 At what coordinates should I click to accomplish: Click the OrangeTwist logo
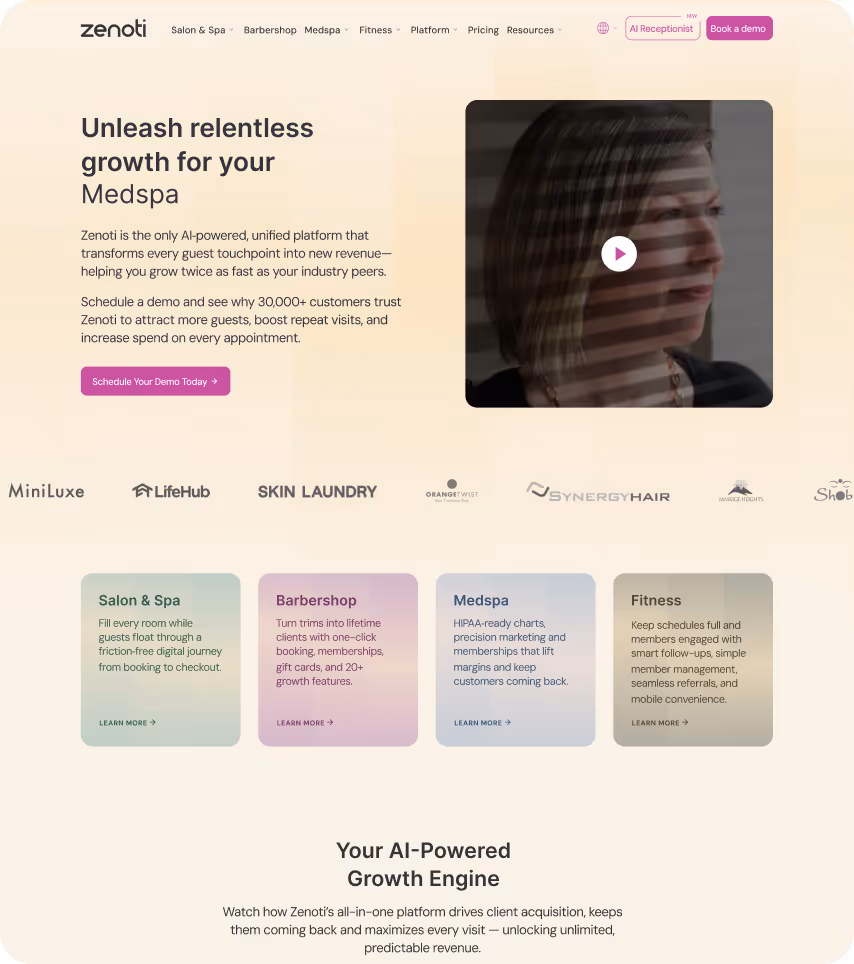coord(452,491)
